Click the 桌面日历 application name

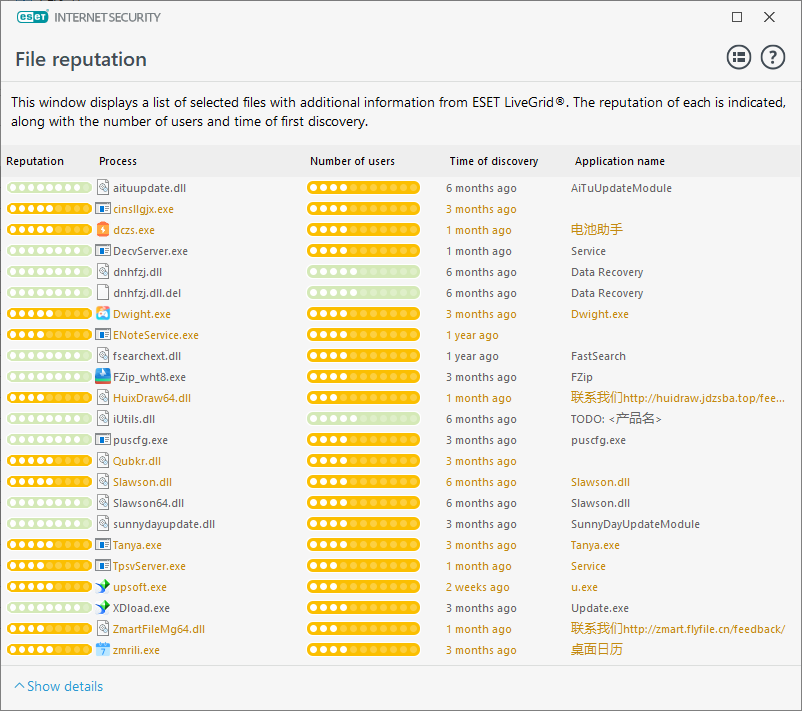(x=596, y=649)
